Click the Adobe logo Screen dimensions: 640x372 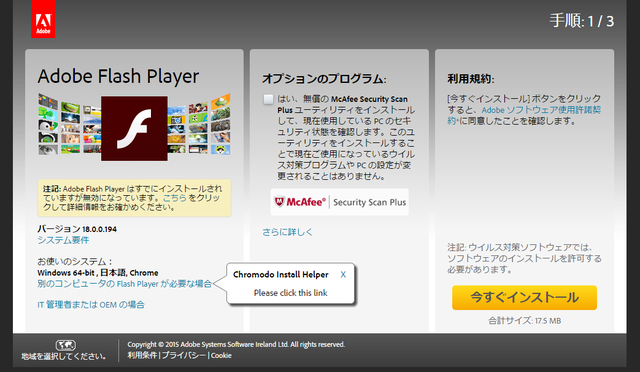(43, 19)
